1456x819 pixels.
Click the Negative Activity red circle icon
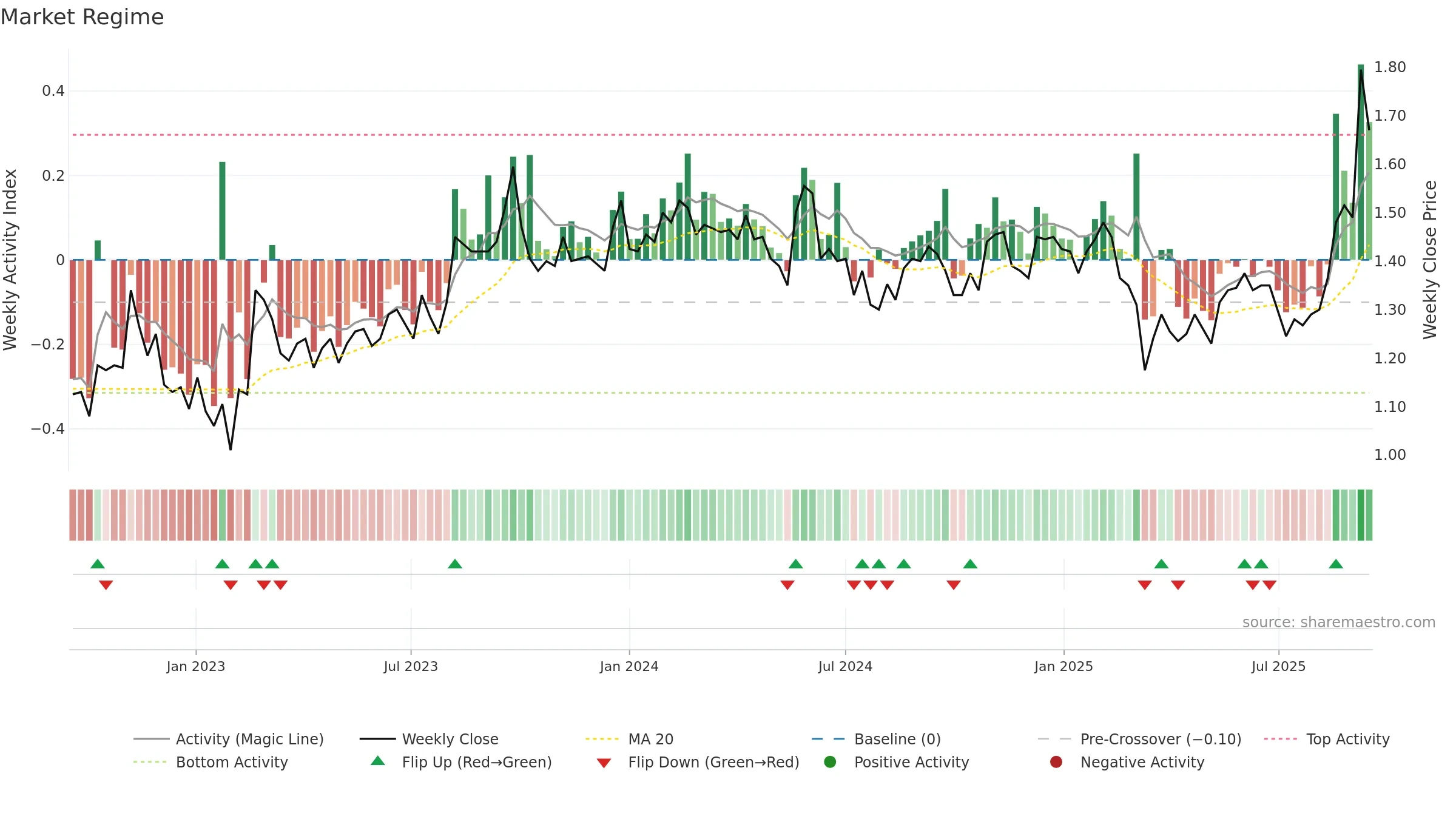(1056, 762)
